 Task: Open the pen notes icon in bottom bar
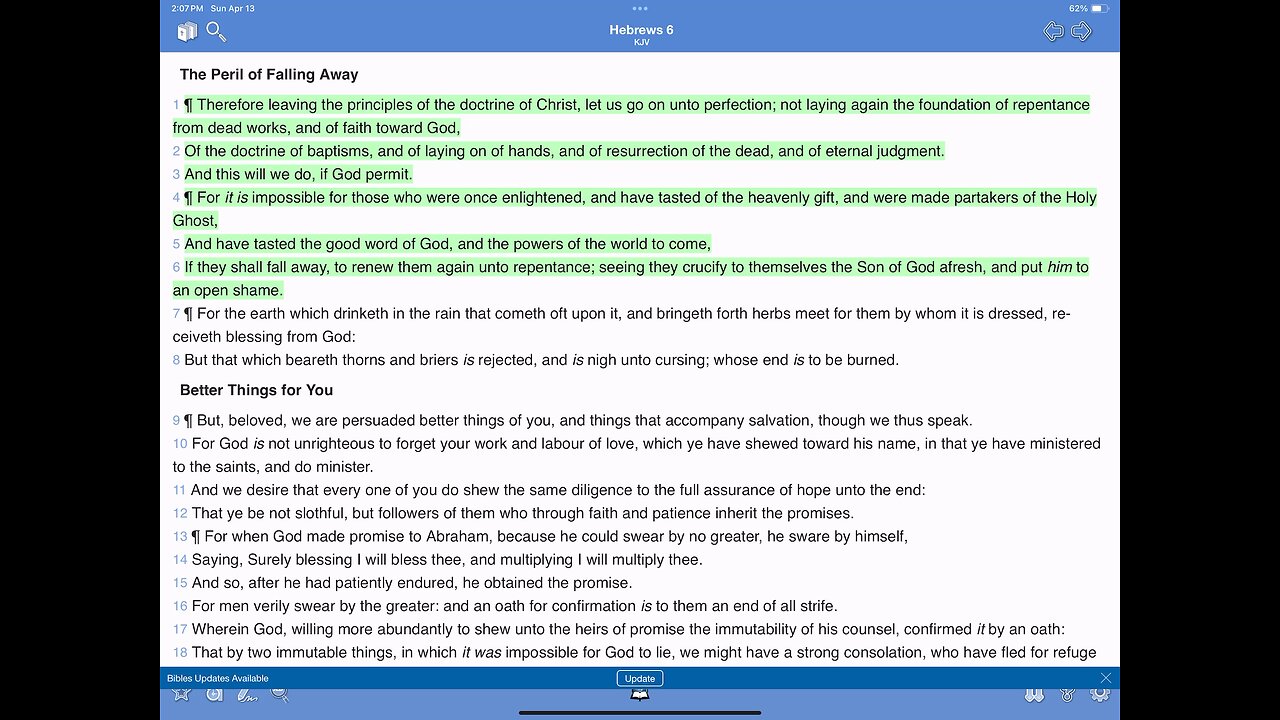coord(247,694)
